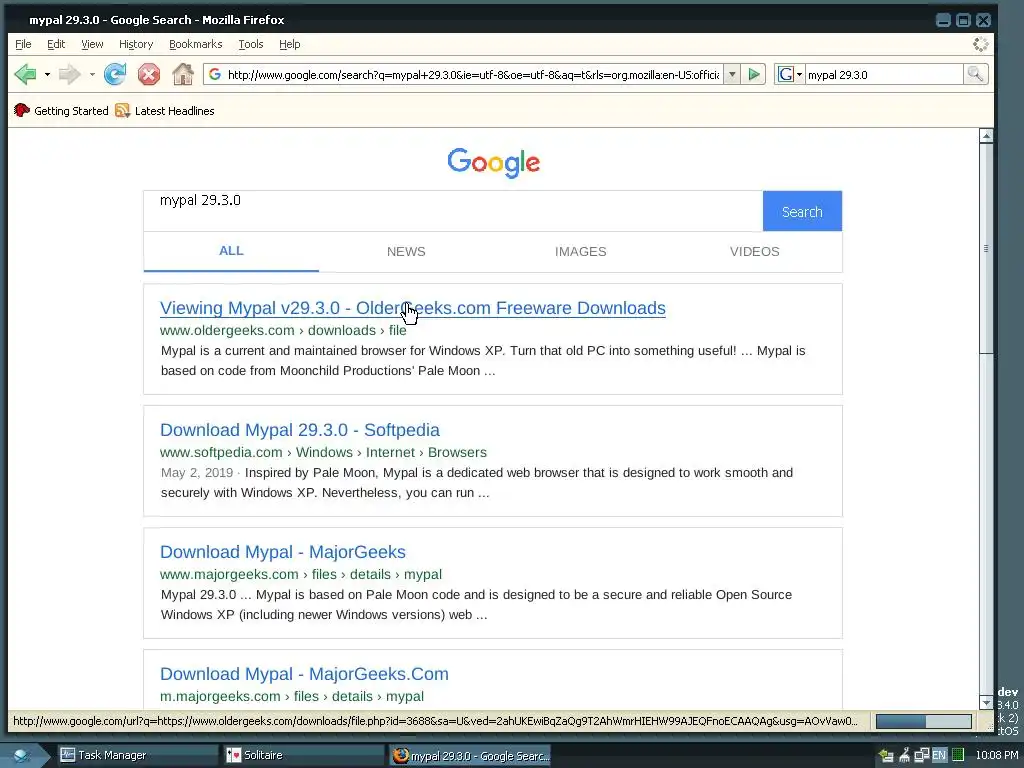Open Download Mypal - MajorGeeks.Com result
The image size is (1024, 768).
(x=304, y=674)
